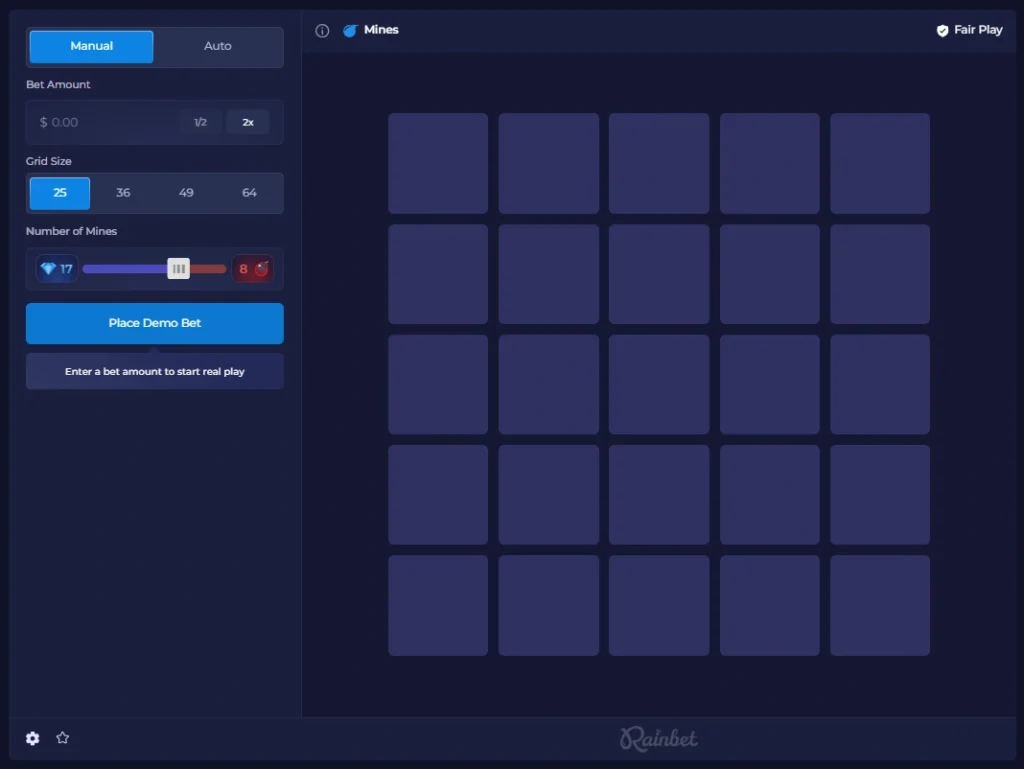Reveal first row, fourth column tile
1024x769 pixels.
[x=770, y=163]
